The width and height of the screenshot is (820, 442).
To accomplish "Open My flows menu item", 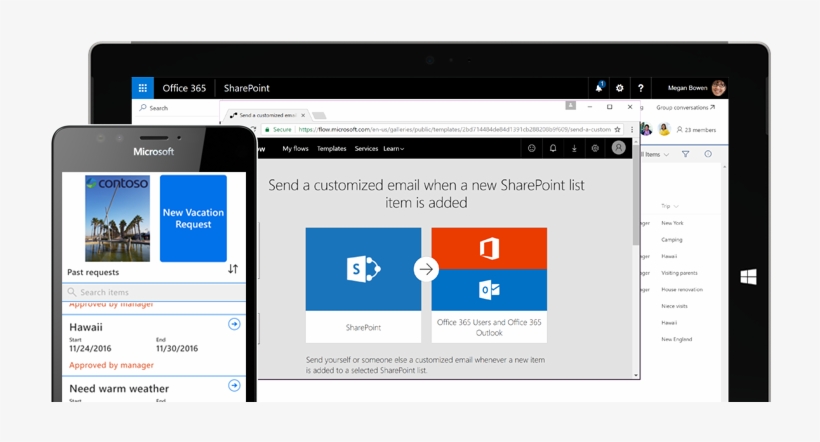I will click(295, 149).
